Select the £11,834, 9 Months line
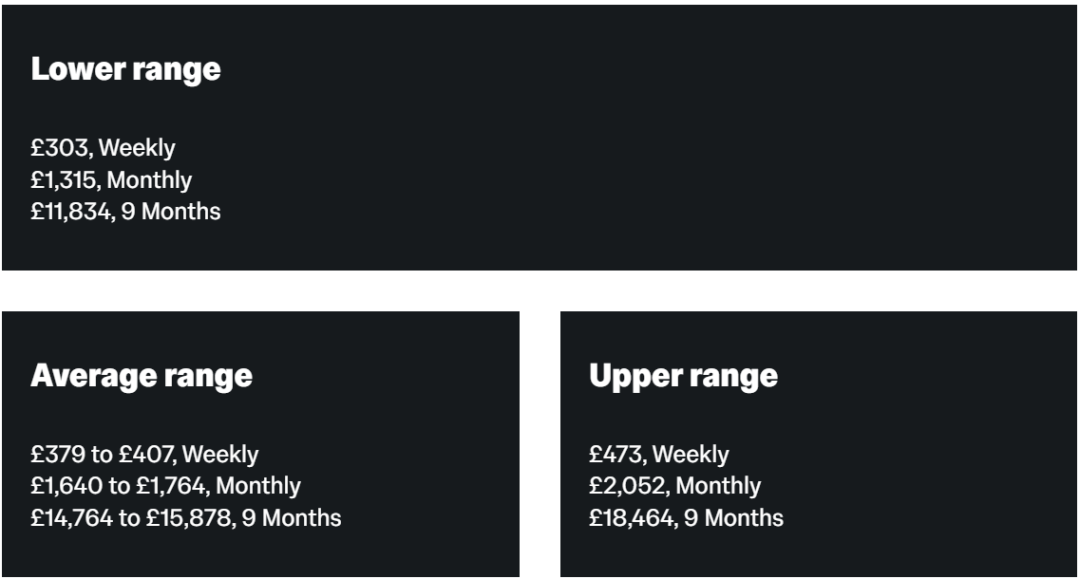 [x=126, y=211]
